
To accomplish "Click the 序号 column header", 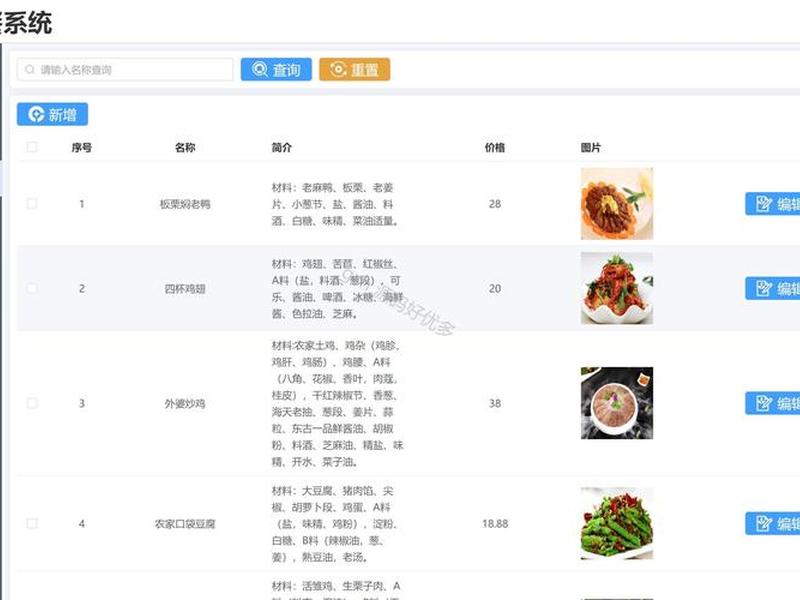I will [82, 147].
